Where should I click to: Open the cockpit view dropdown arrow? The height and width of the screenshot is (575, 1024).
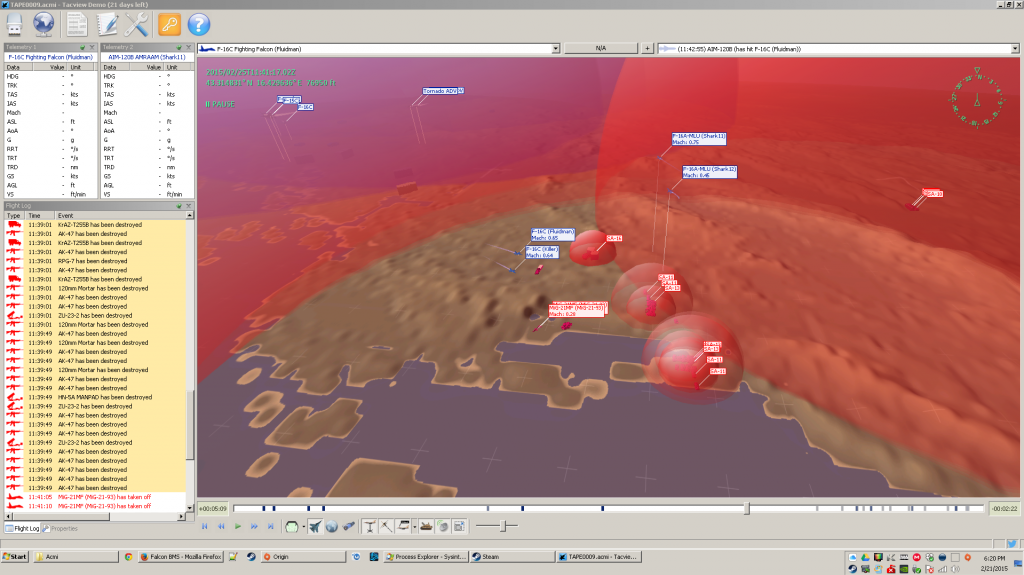(x=303, y=527)
